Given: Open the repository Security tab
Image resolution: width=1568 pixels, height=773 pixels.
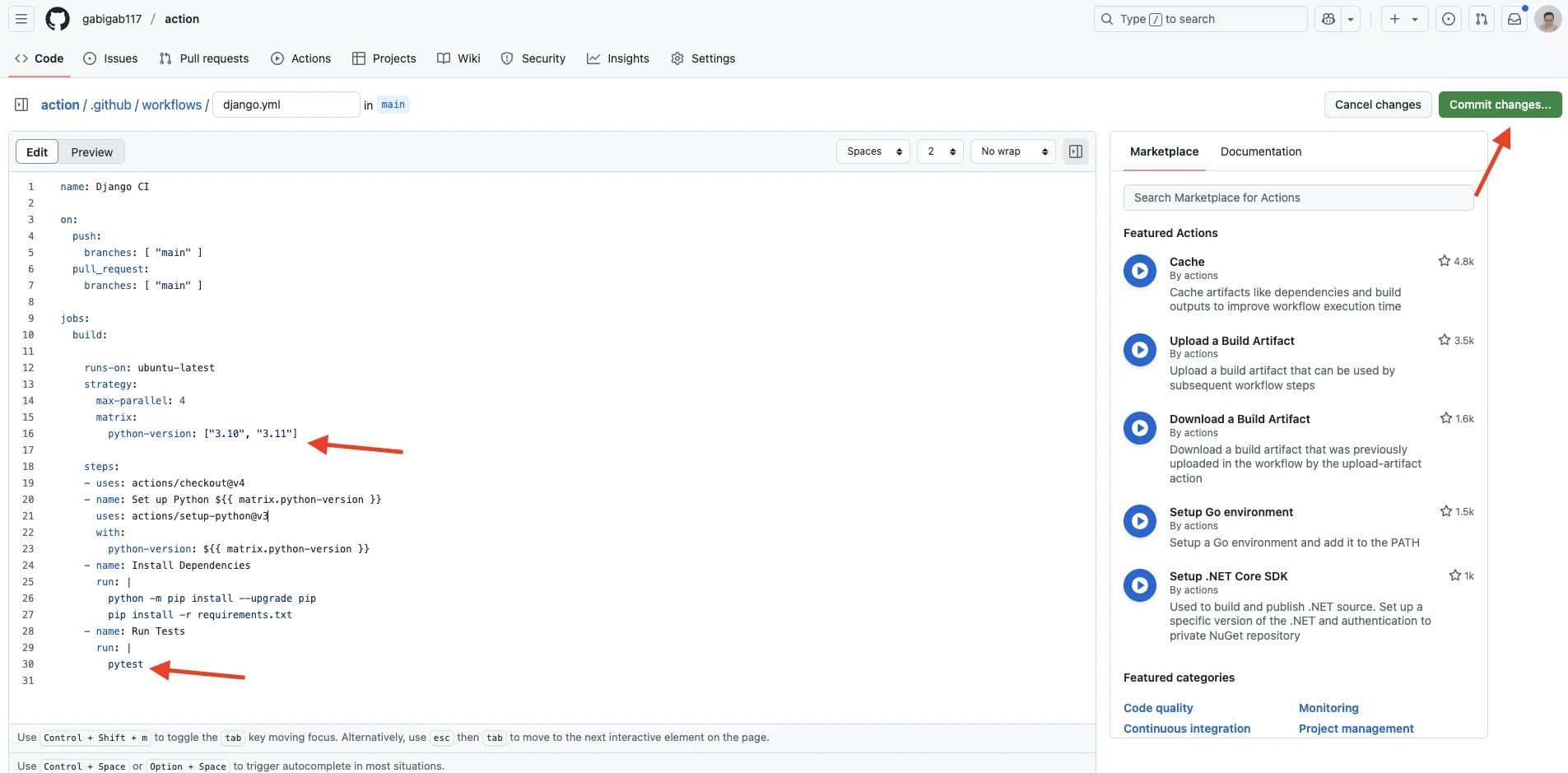Looking at the screenshot, I should pos(533,58).
